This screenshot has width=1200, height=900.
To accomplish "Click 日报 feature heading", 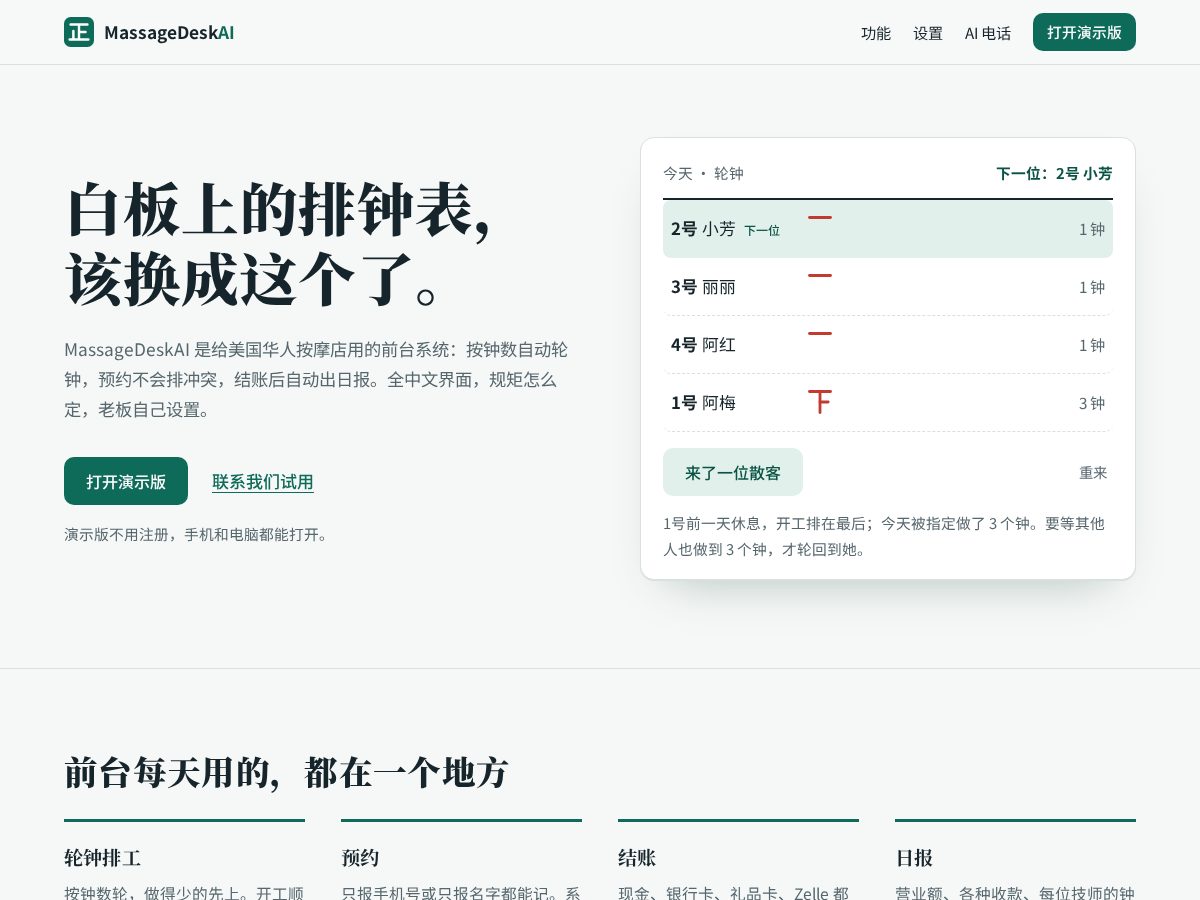I will click(x=914, y=857).
